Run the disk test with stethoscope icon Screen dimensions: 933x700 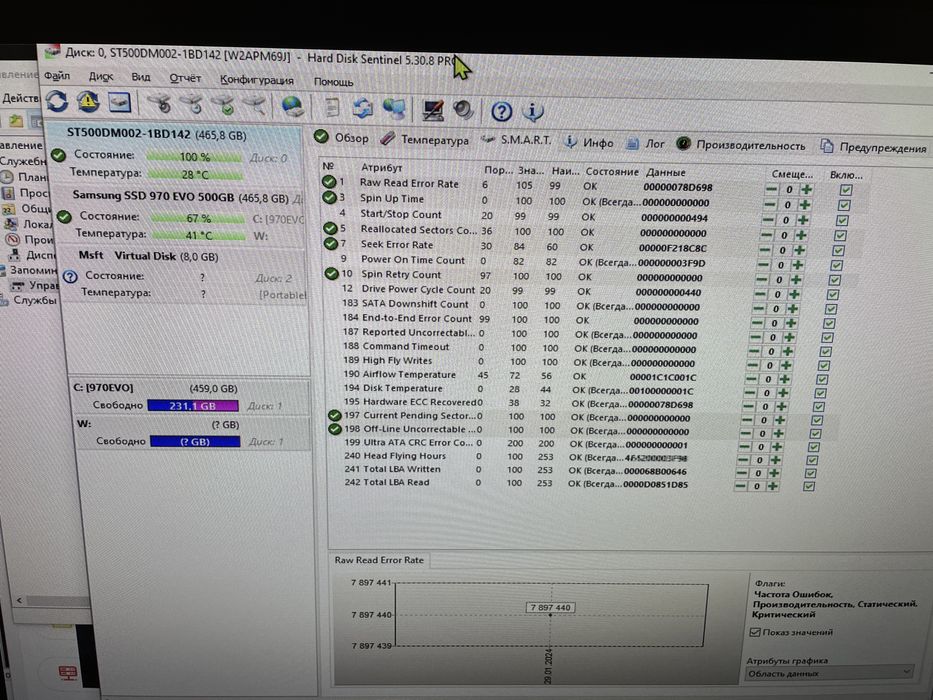pyautogui.click(x=159, y=104)
